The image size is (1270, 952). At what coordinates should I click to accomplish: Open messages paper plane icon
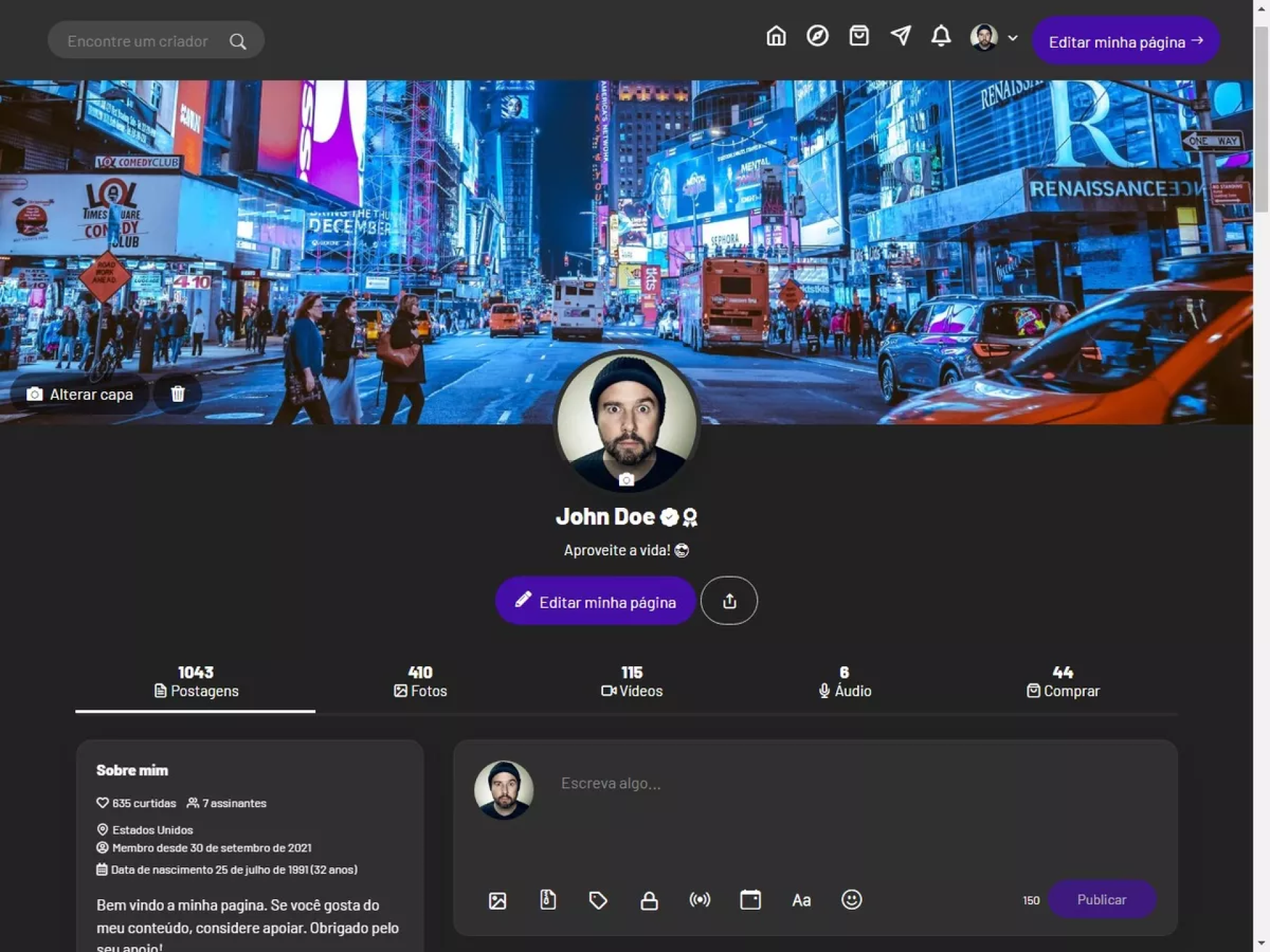[x=900, y=36]
